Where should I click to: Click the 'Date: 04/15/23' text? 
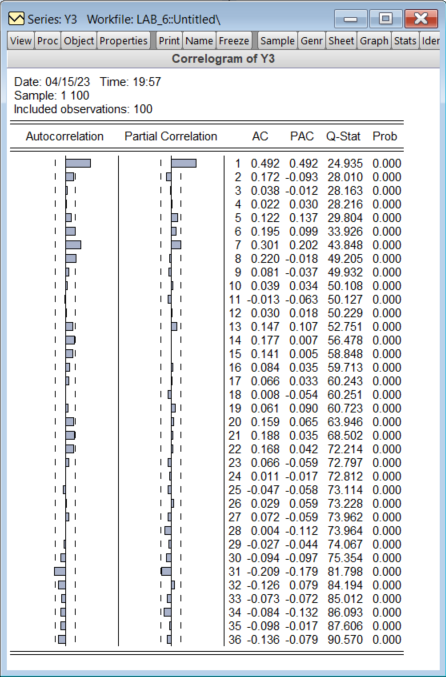point(52,82)
